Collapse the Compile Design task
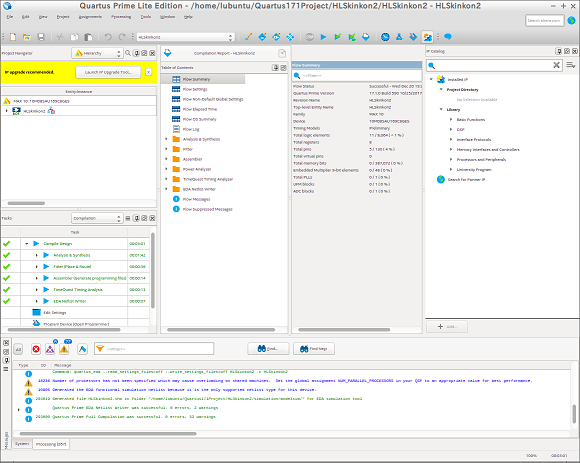 pyautogui.click(x=27, y=244)
